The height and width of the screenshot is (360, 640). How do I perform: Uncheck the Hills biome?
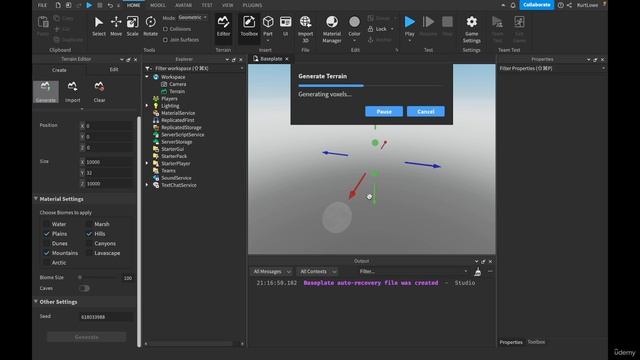(x=89, y=234)
